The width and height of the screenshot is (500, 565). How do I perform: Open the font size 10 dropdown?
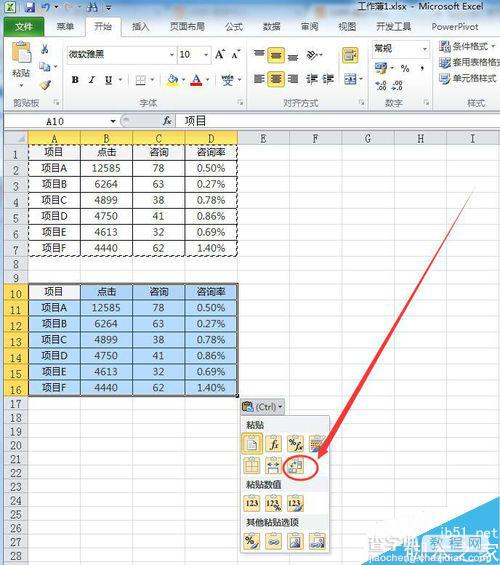tap(206, 55)
